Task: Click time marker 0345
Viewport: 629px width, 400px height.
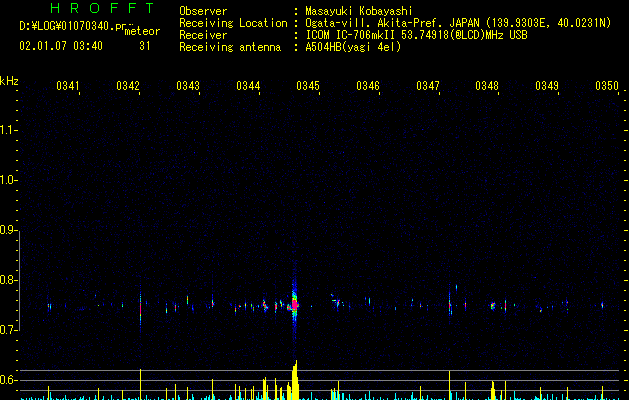Action: [x=308, y=86]
